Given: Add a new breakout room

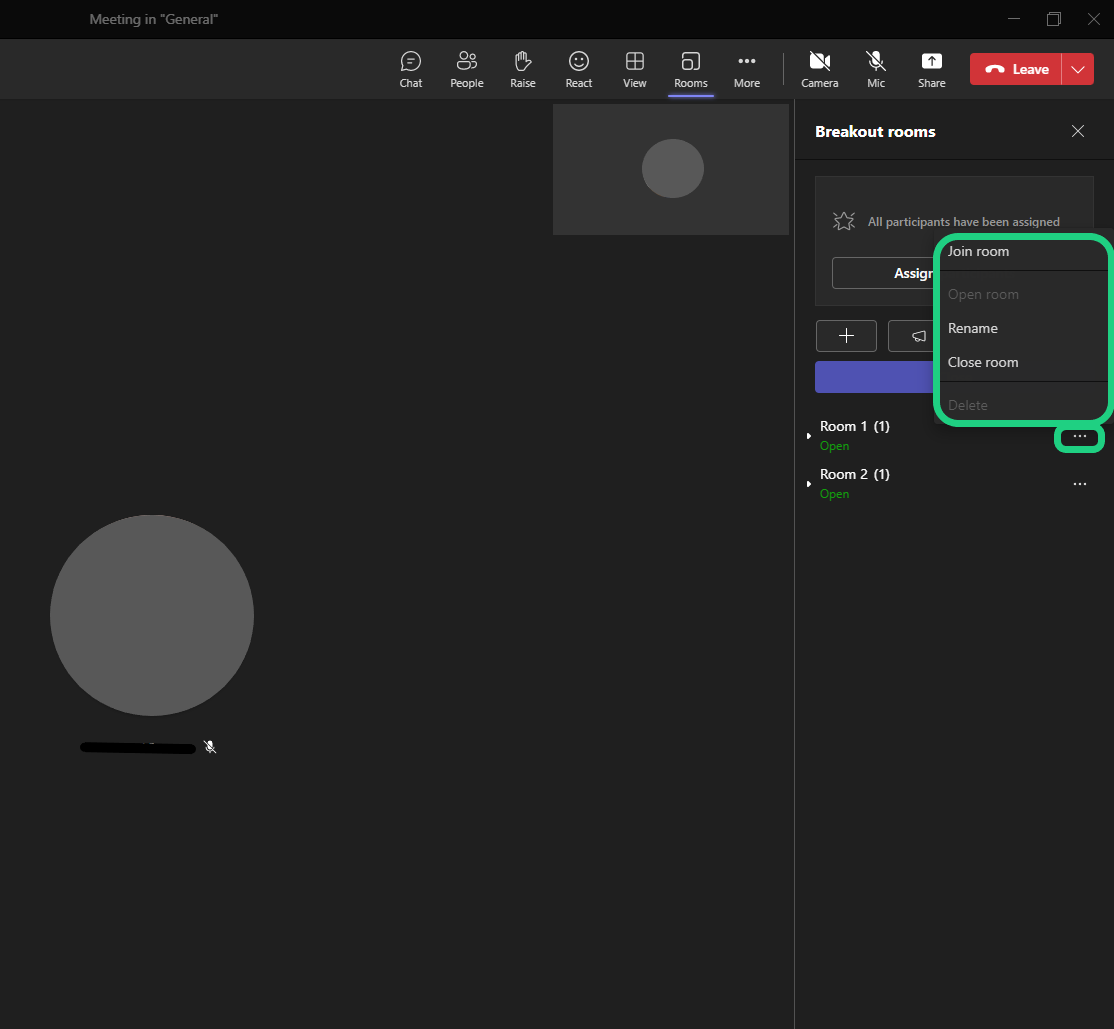Looking at the screenshot, I should [846, 336].
